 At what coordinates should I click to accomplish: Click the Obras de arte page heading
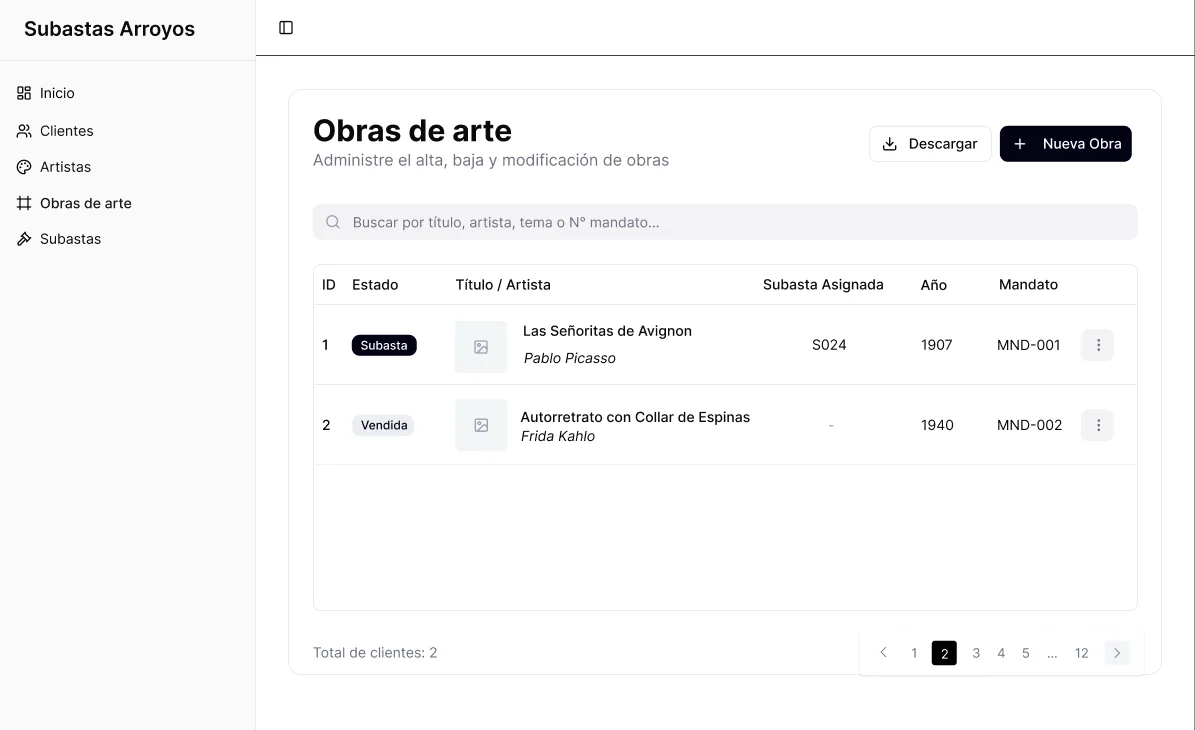[412, 131]
